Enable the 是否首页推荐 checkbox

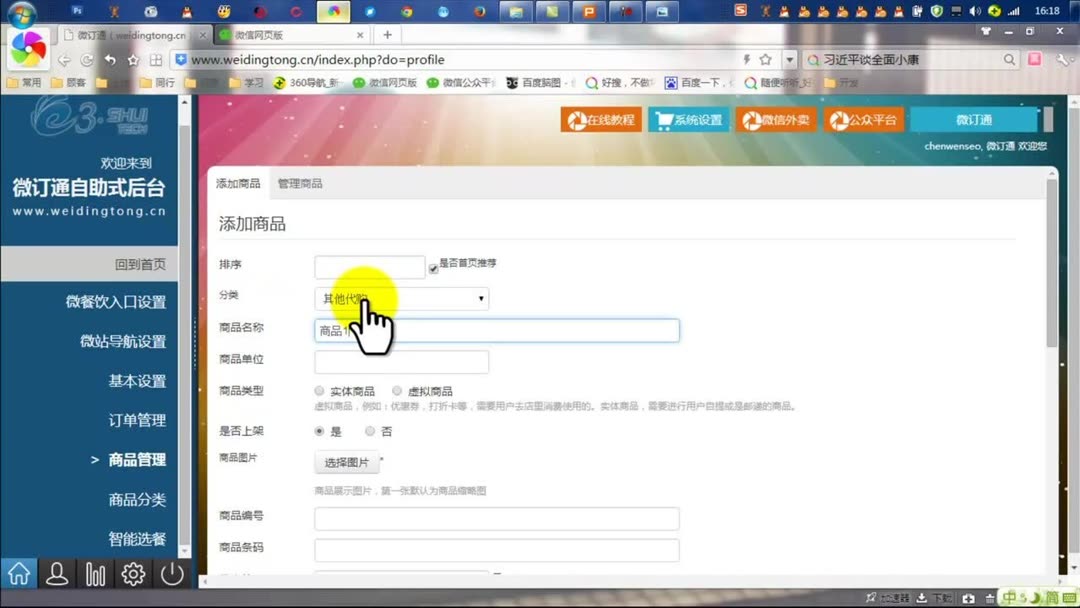(x=433, y=266)
